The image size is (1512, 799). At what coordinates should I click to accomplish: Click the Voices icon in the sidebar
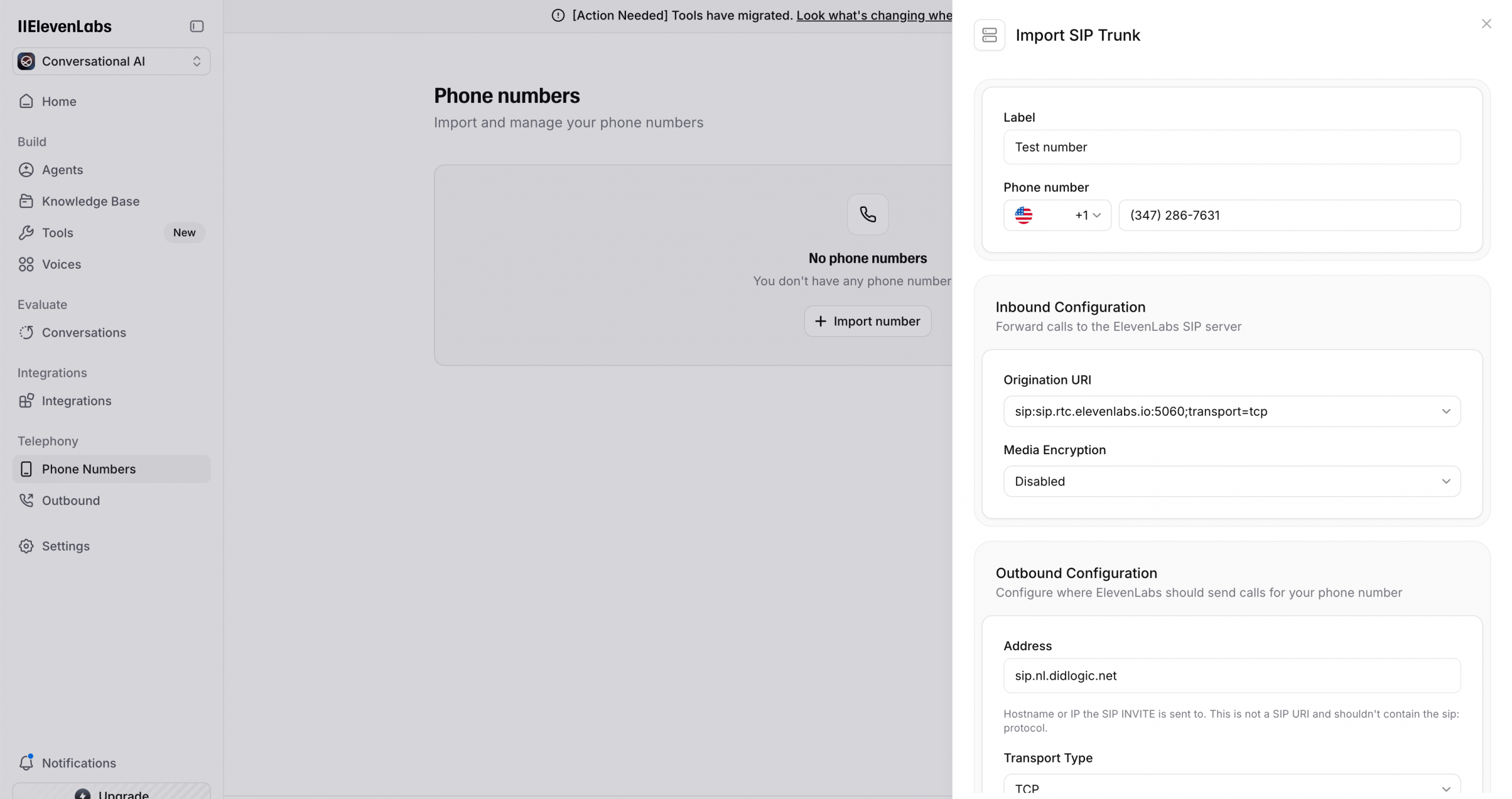[26, 265]
